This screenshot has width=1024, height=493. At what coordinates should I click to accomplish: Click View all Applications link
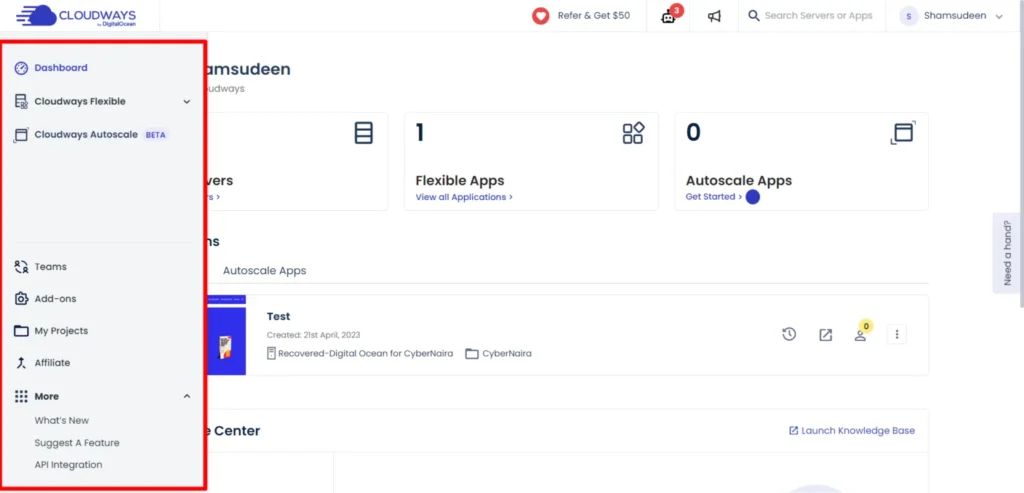(x=464, y=197)
